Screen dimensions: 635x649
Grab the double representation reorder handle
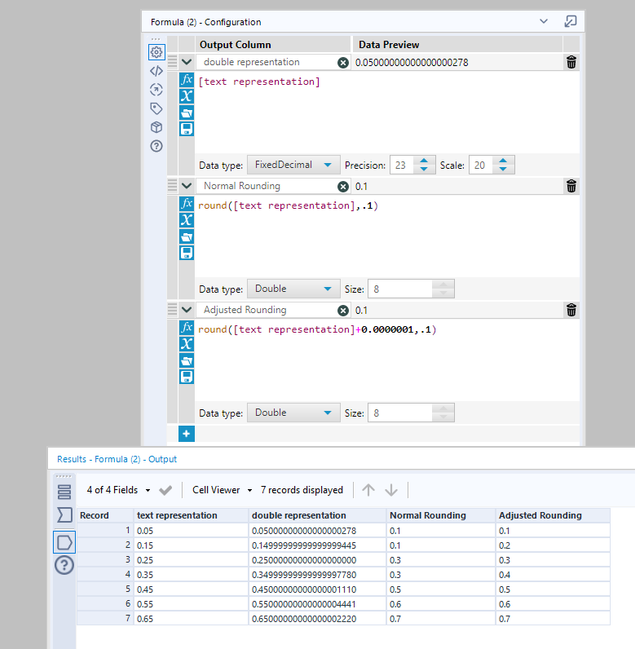(172, 62)
